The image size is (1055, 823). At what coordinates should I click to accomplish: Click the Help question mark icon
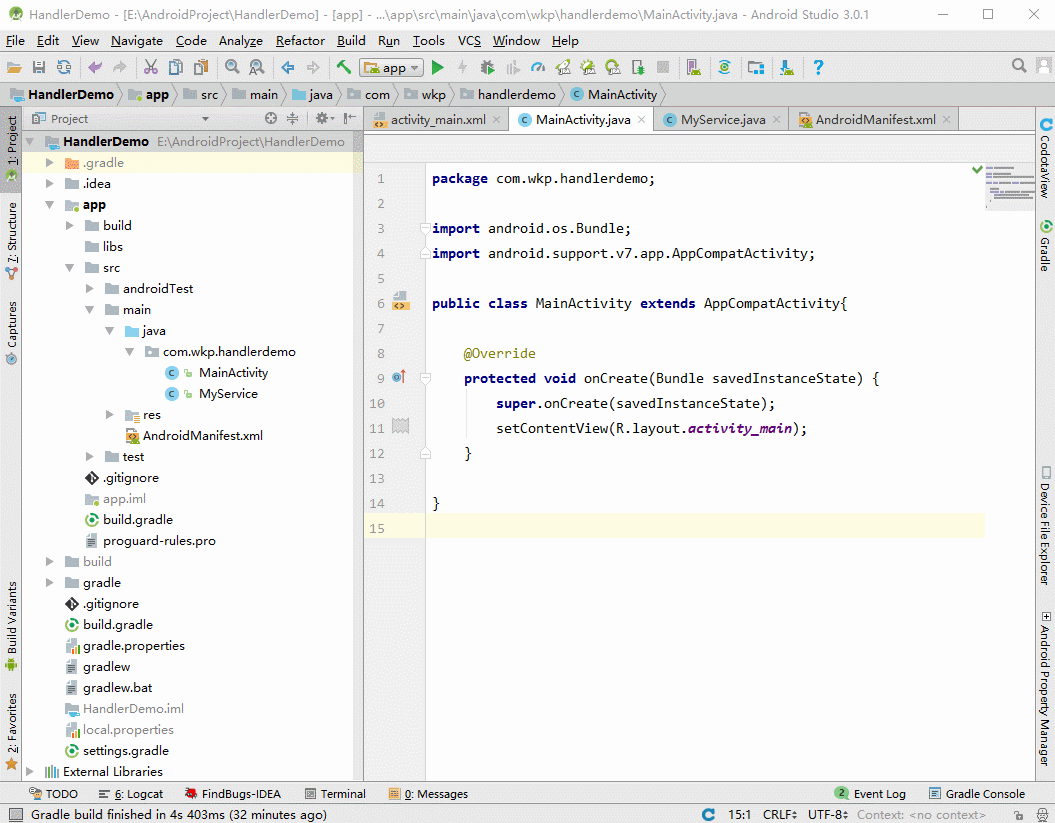tap(818, 68)
